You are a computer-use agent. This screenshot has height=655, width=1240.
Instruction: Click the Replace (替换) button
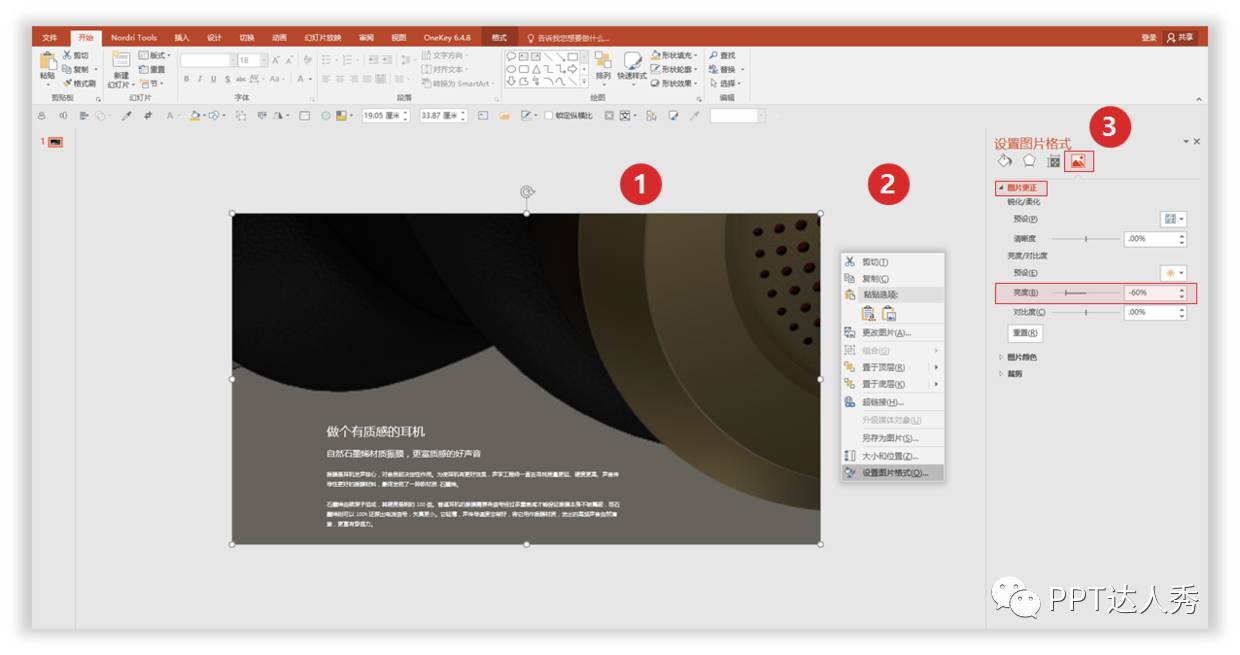pos(727,69)
